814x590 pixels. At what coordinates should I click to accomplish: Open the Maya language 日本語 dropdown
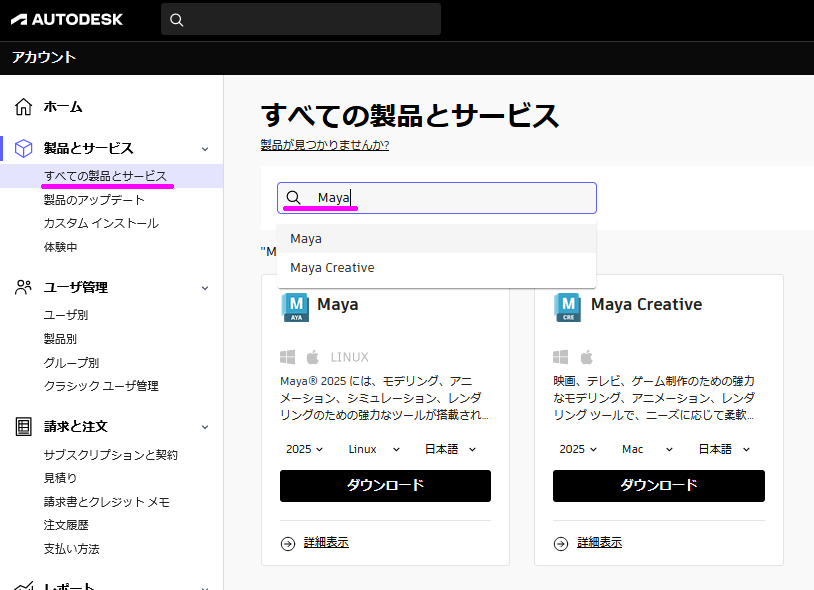[450, 449]
